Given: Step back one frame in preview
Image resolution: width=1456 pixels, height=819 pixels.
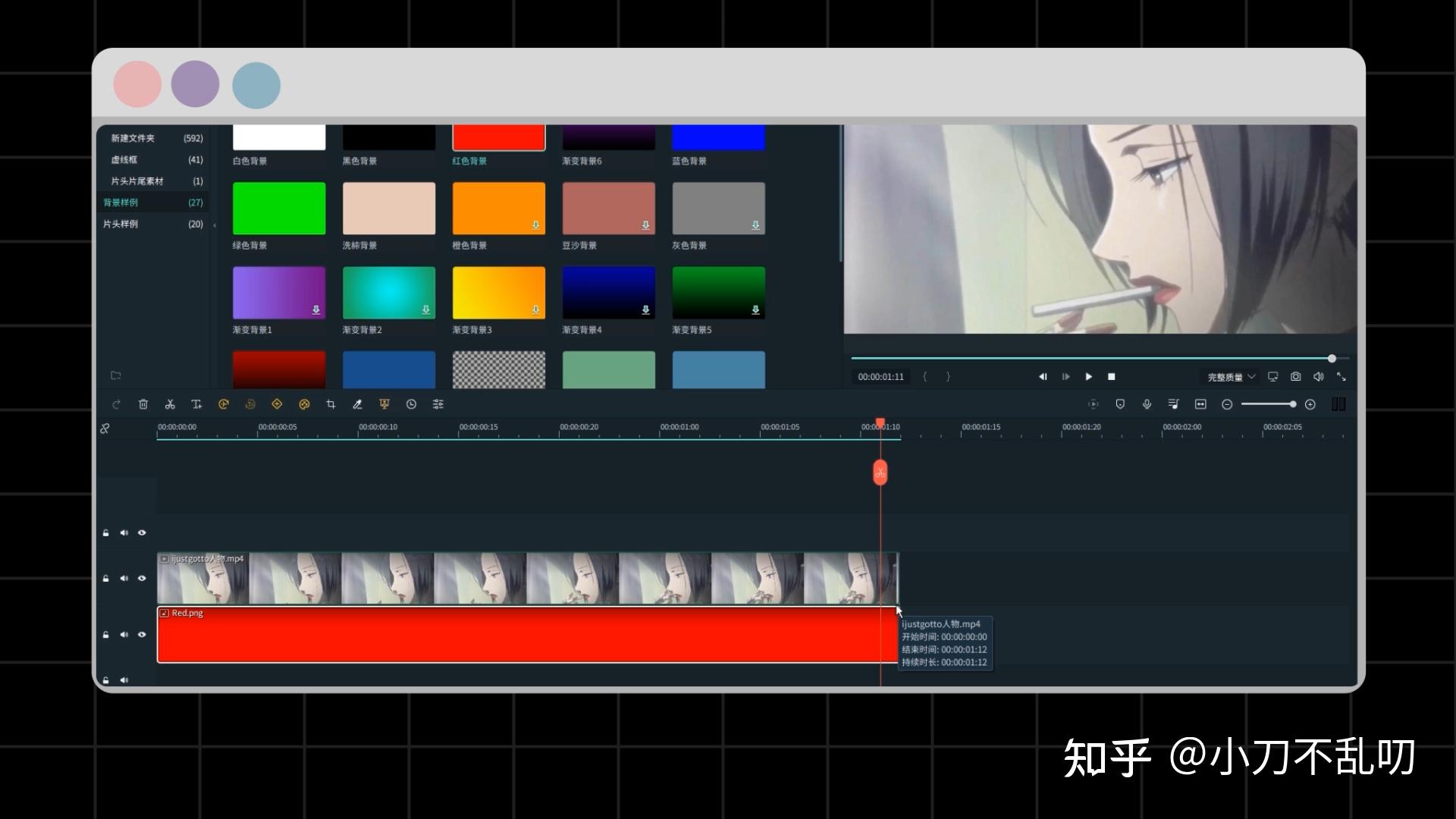Looking at the screenshot, I should point(1043,377).
